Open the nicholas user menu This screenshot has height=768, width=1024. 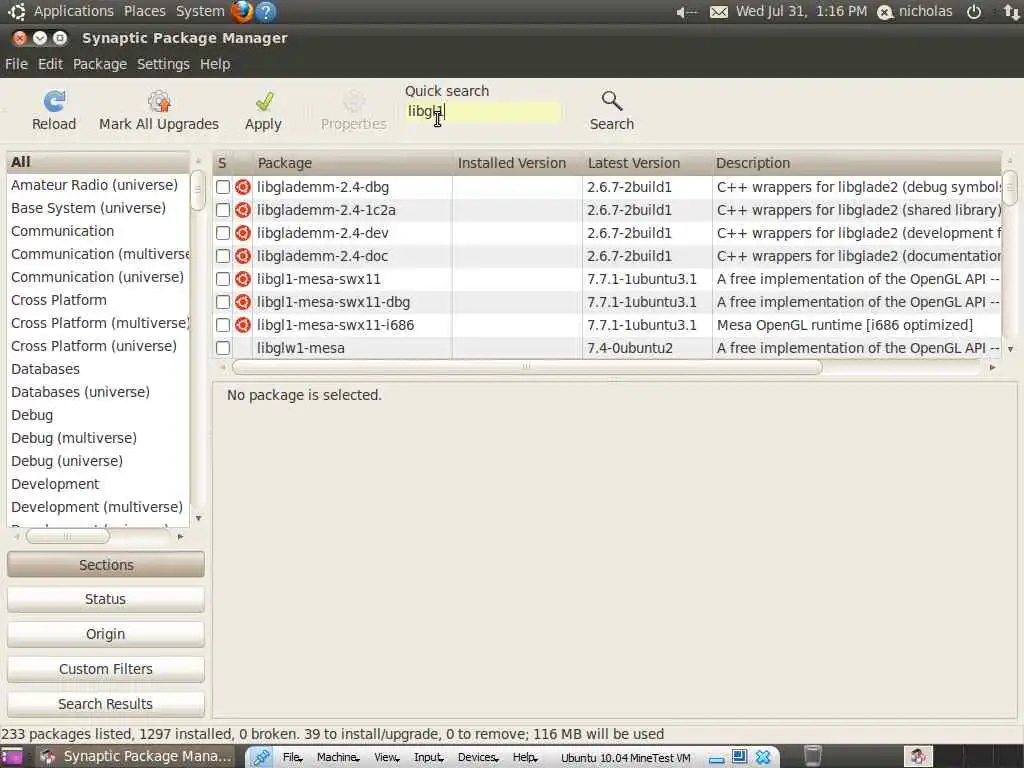(x=915, y=12)
